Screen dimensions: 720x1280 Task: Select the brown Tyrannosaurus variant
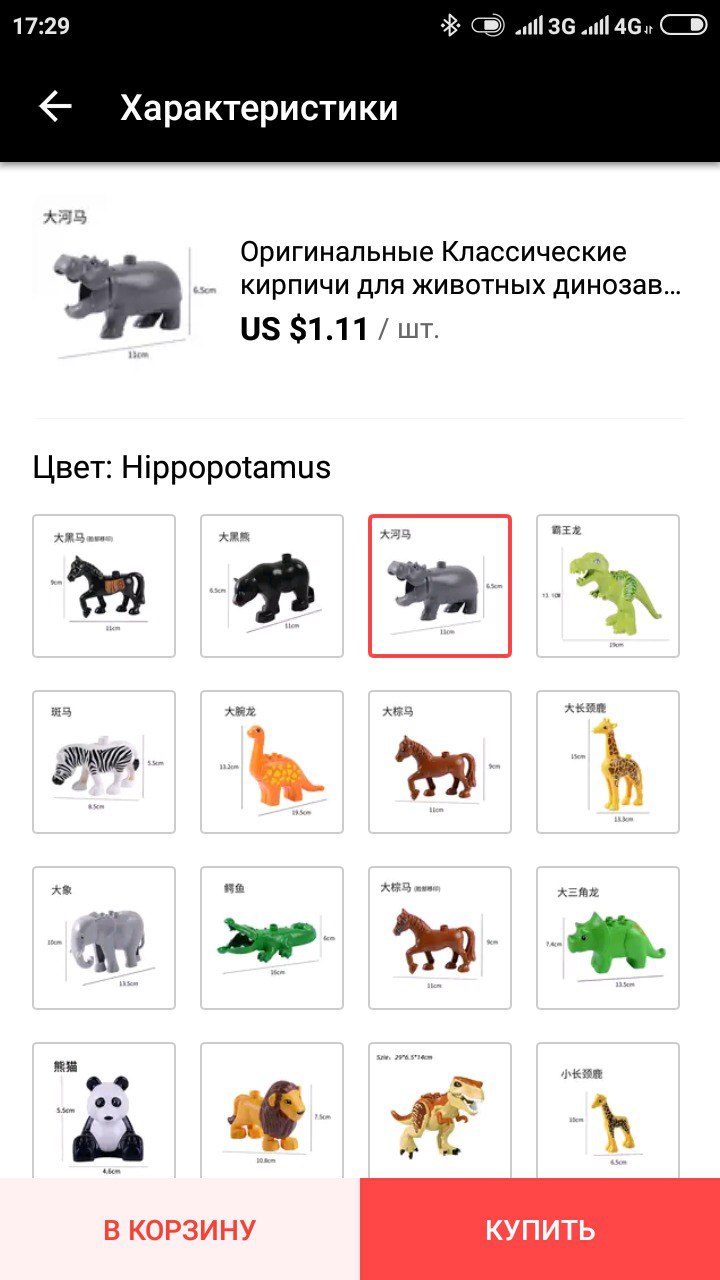440,1110
